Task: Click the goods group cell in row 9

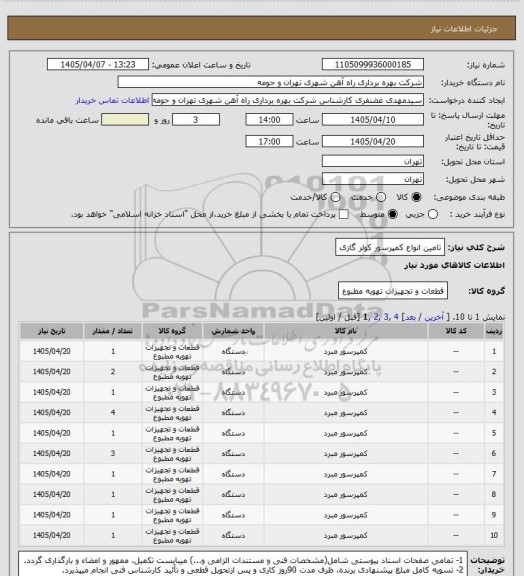Action: click(x=172, y=515)
